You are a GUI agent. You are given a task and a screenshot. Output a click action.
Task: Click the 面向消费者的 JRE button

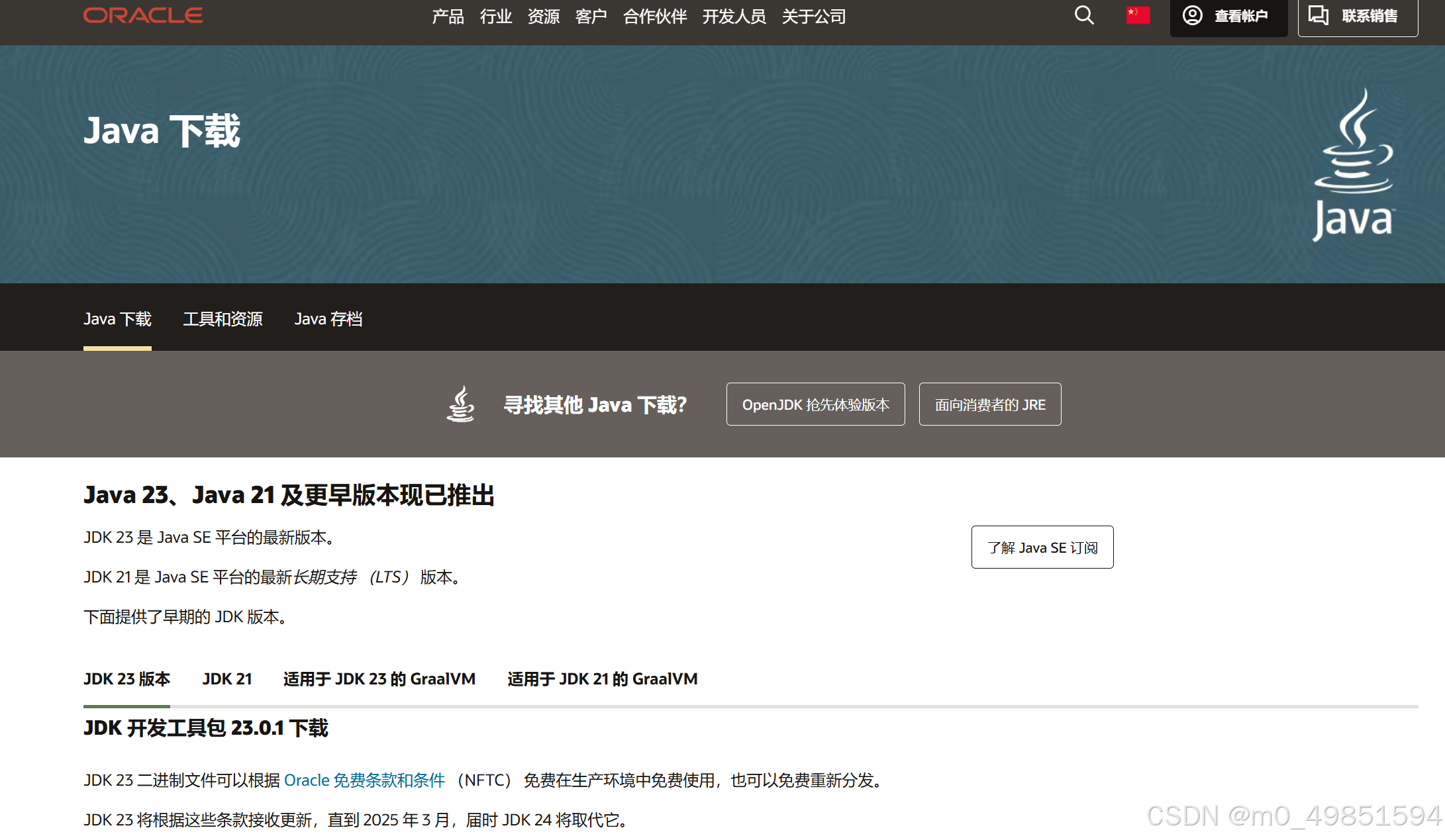[990, 404]
